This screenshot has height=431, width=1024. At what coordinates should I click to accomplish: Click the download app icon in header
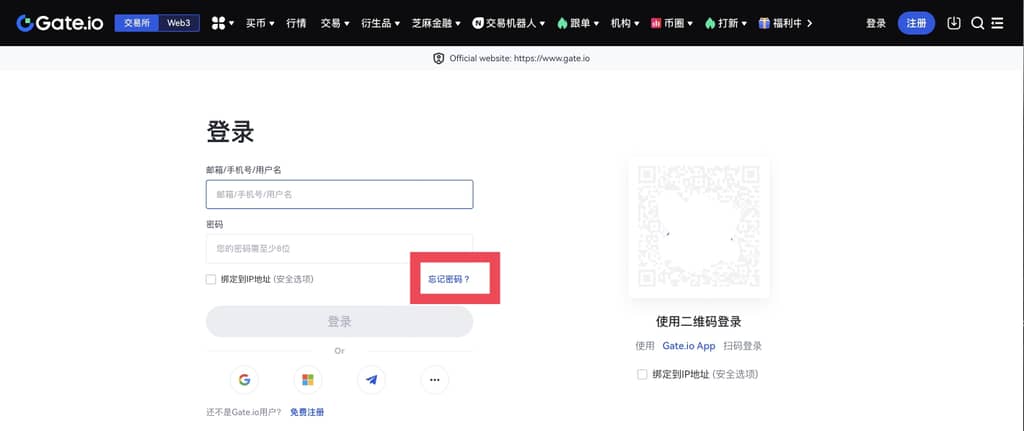click(x=954, y=23)
